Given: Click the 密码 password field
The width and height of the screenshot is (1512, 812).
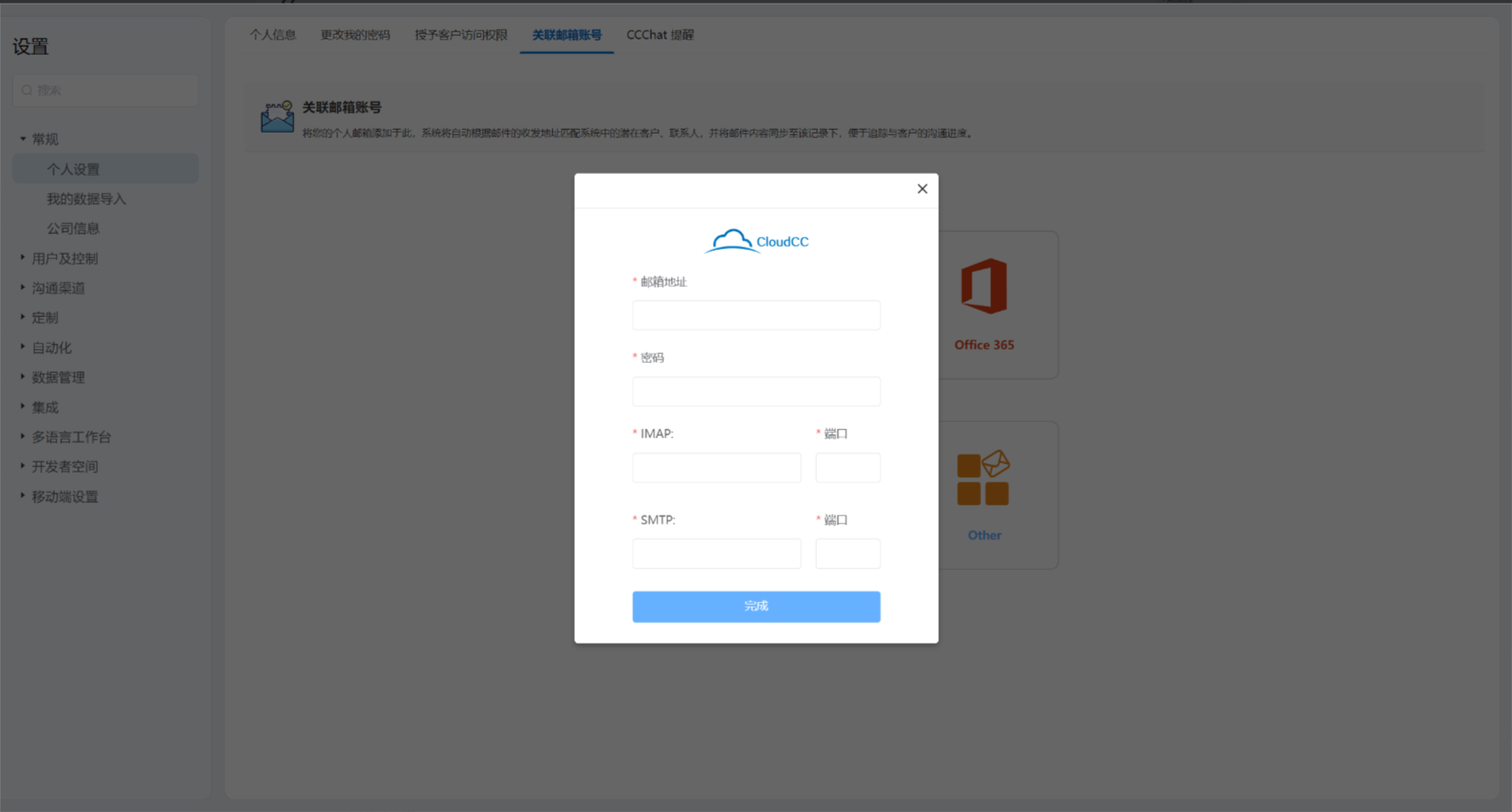Looking at the screenshot, I should click(755, 392).
